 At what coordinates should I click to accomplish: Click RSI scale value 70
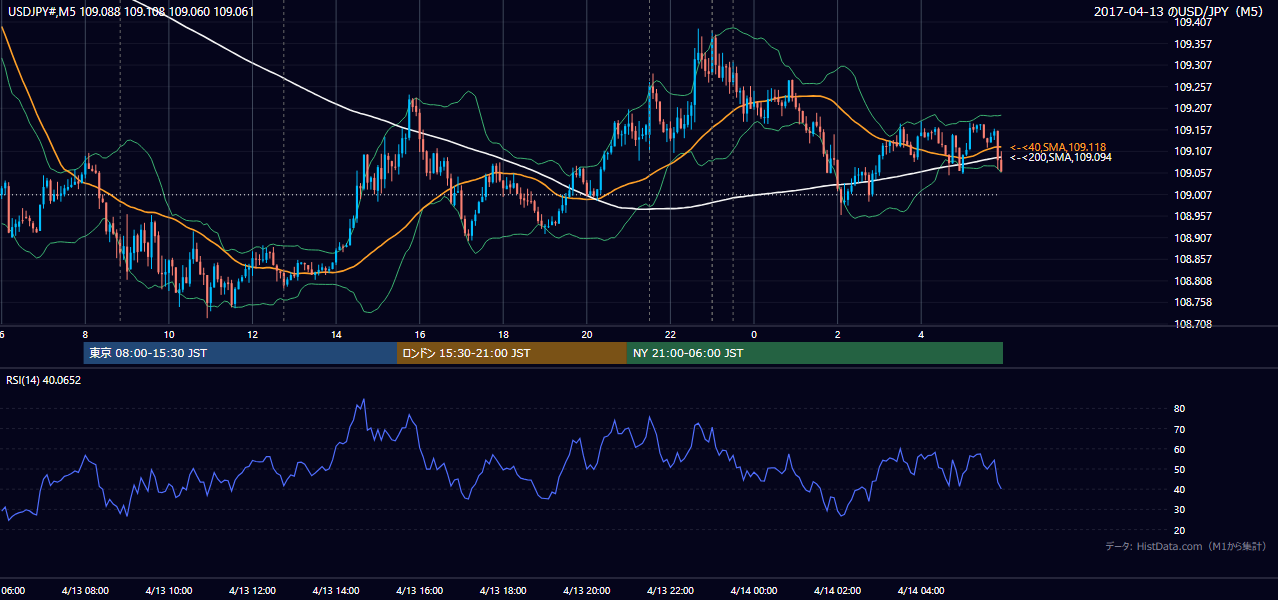pyautogui.click(x=1180, y=429)
